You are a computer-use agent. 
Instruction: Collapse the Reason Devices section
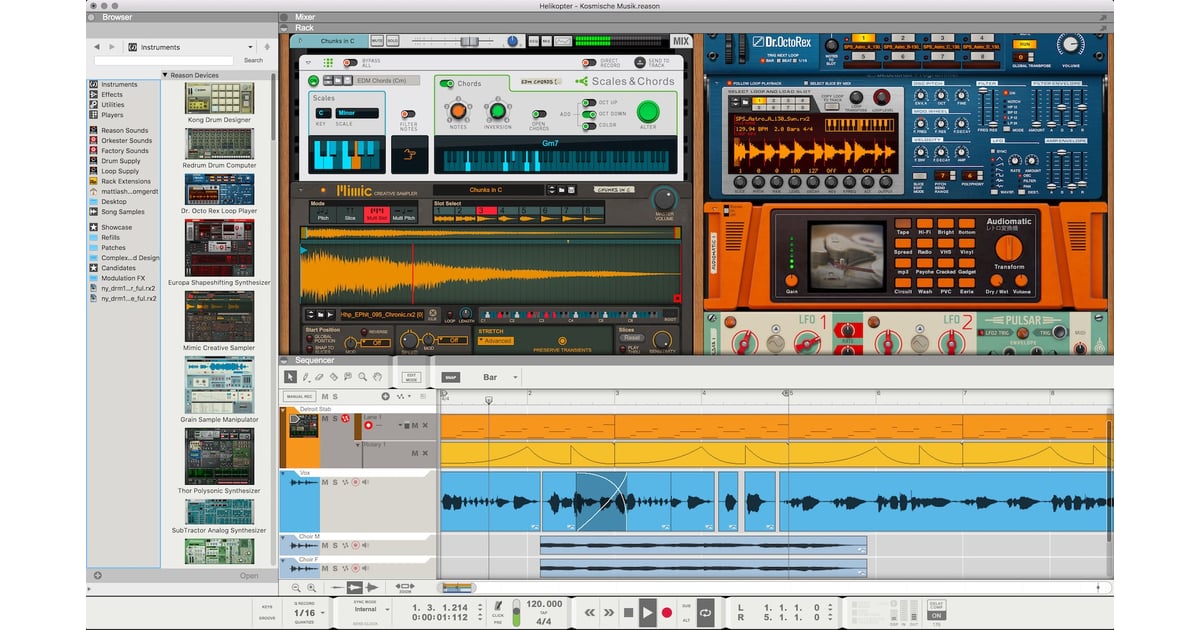[165, 75]
